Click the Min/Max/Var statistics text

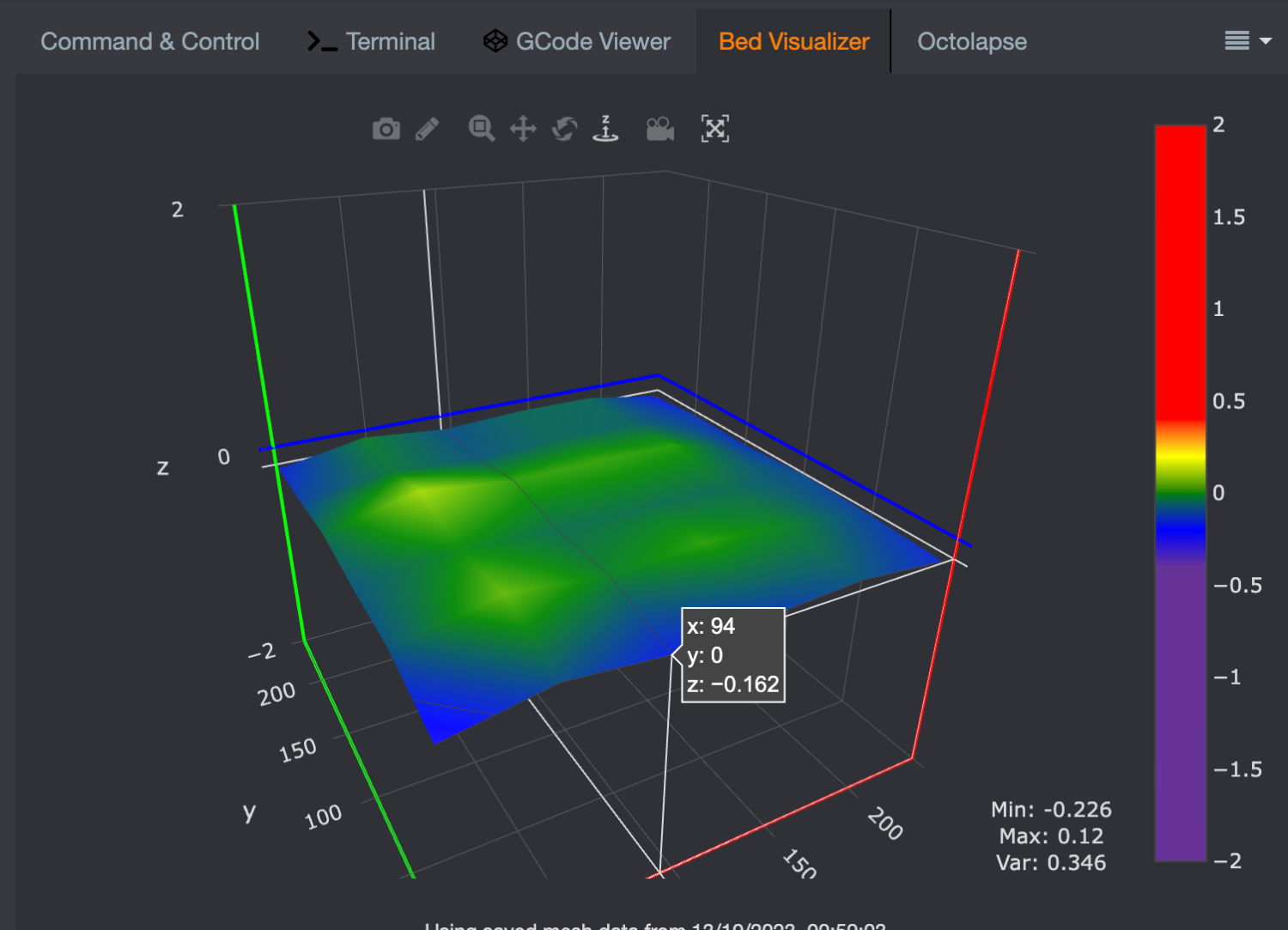pyautogui.click(x=1050, y=836)
